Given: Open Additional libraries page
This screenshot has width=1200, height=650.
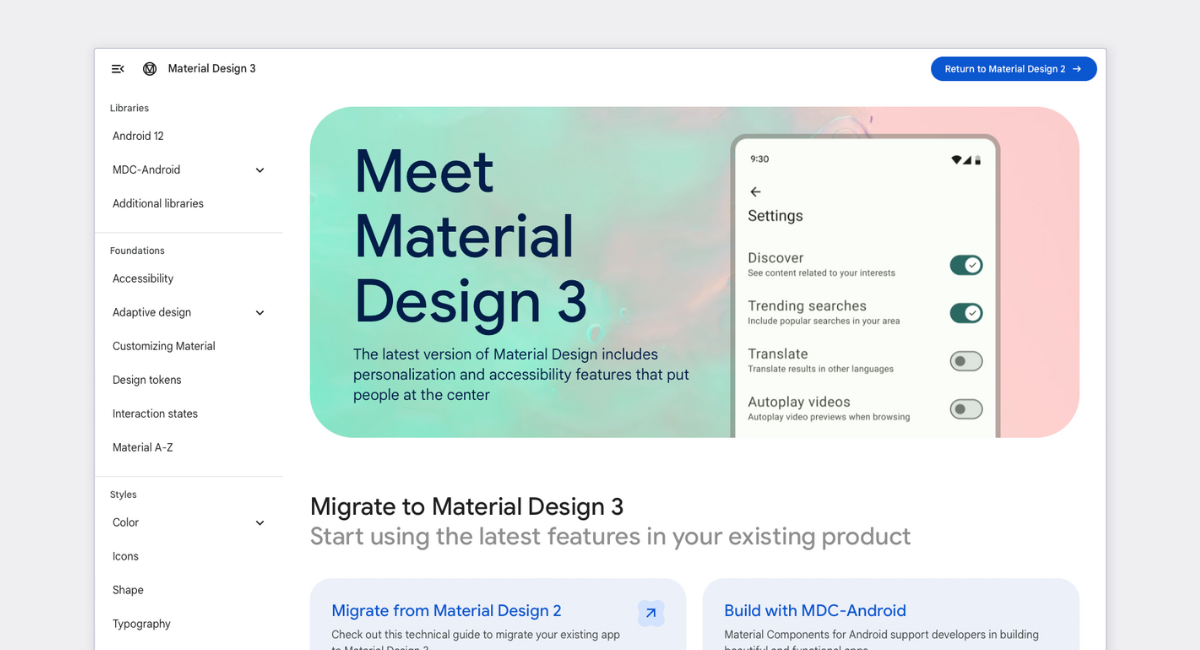Looking at the screenshot, I should pyautogui.click(x=158, y=203).
